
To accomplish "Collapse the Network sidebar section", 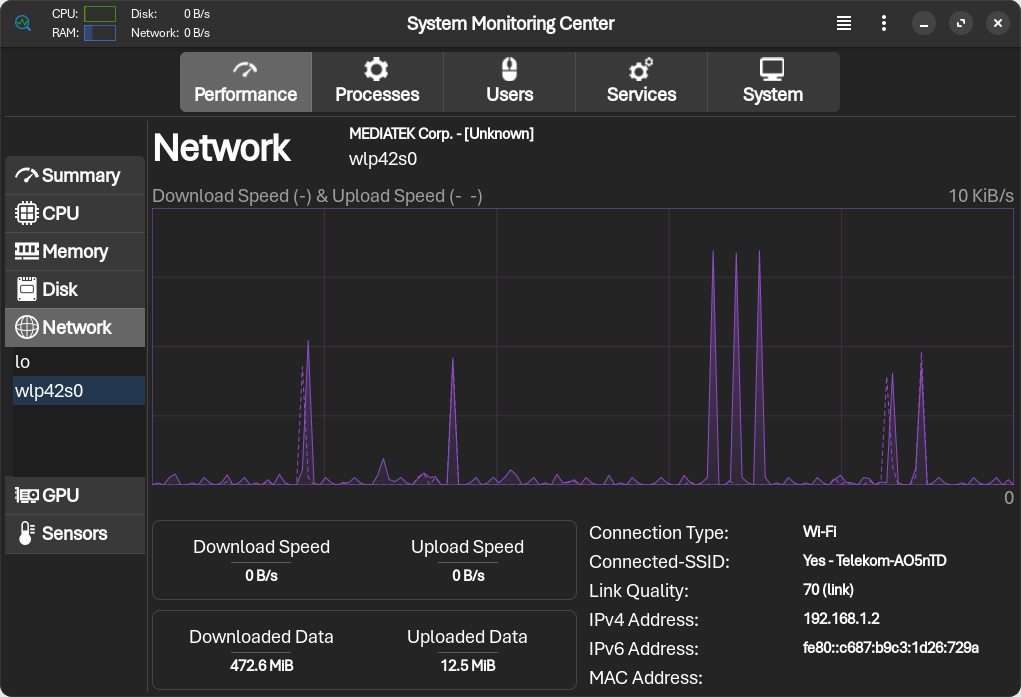I will [x=75, y=328].
